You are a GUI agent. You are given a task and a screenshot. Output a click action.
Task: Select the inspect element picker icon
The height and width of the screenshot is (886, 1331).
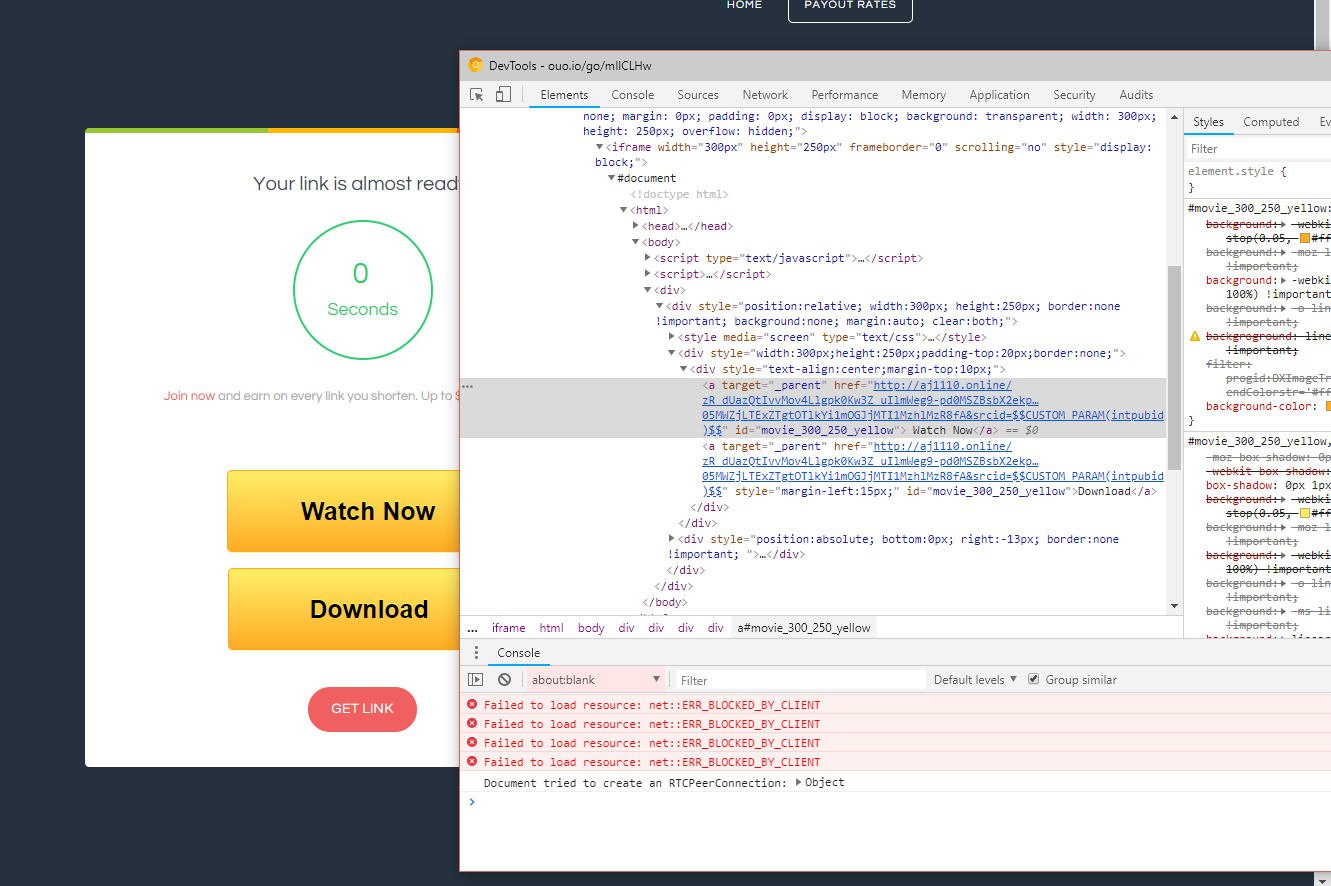tap(476, 93)
